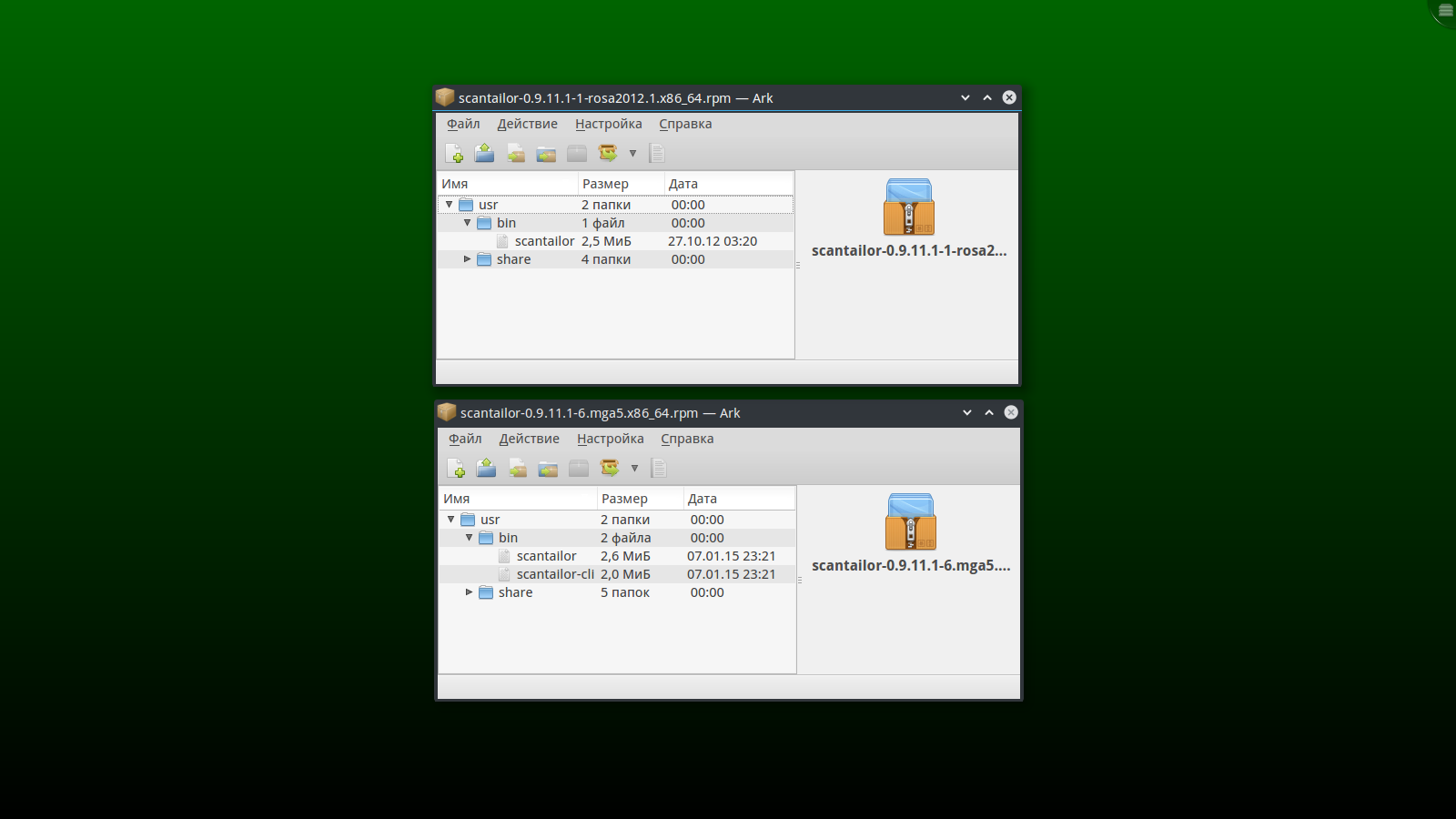Select usr folder icon in rosa2012 window
Viewport: 1456px width, 819px height.
pos(466,205)
